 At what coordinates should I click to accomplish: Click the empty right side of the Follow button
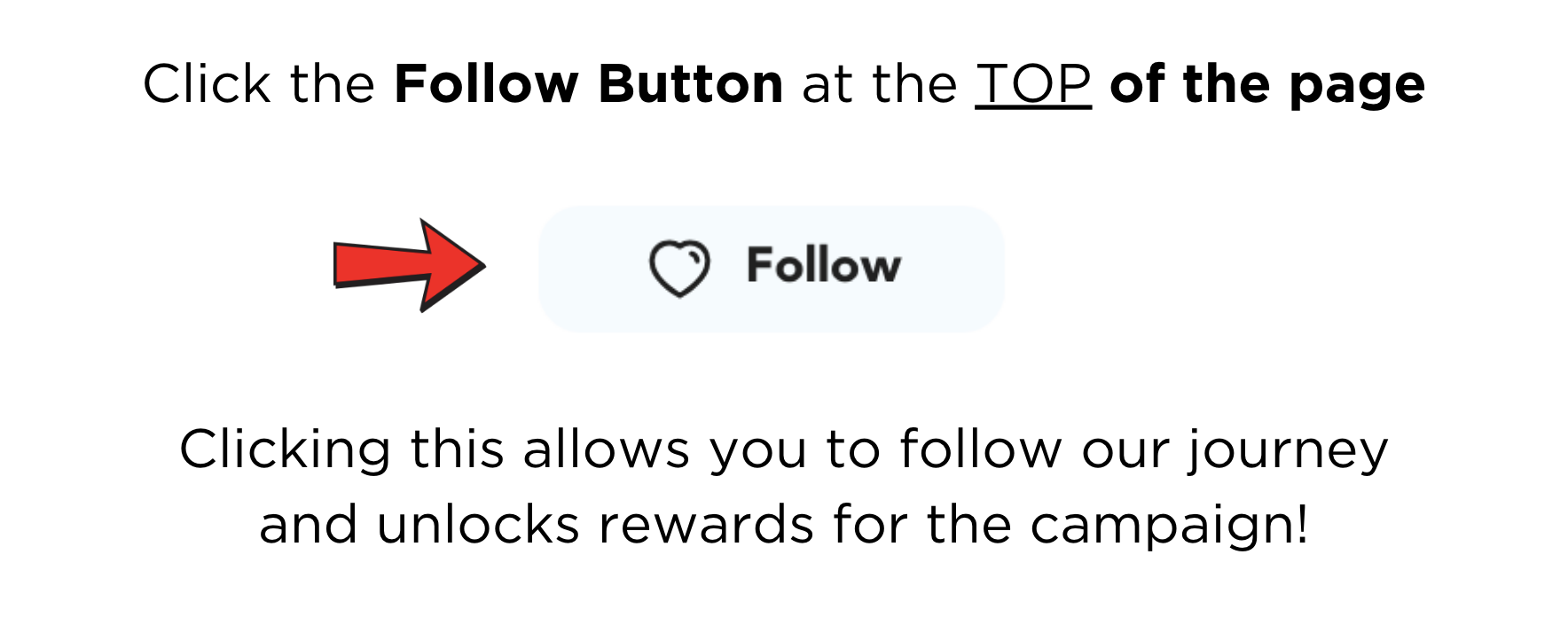(953, 269)
